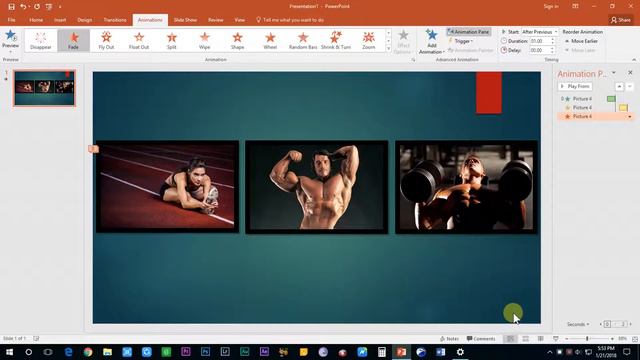Select the slide 1 thumbnail
The image size is (640, 360).
click(44, 88)
